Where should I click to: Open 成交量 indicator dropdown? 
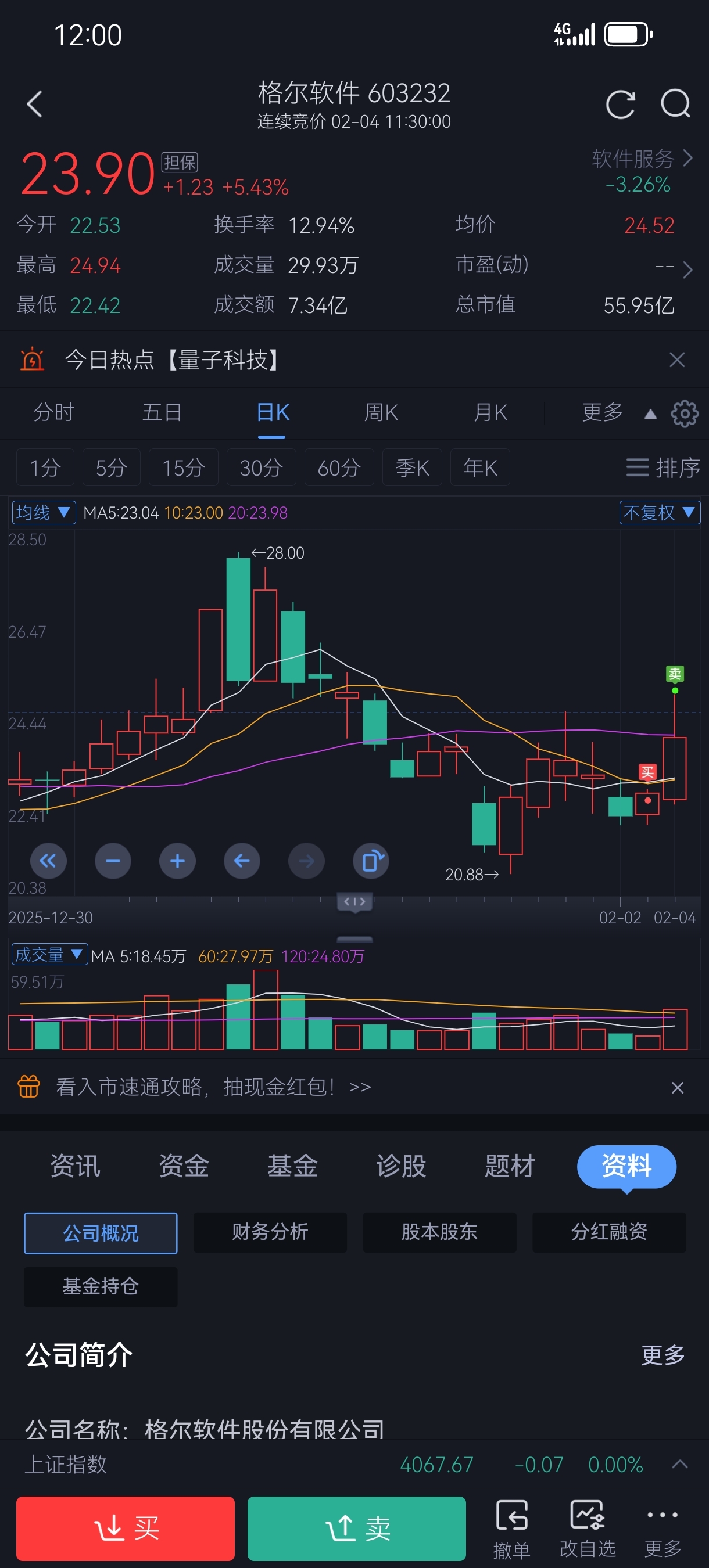click(50, 954)
